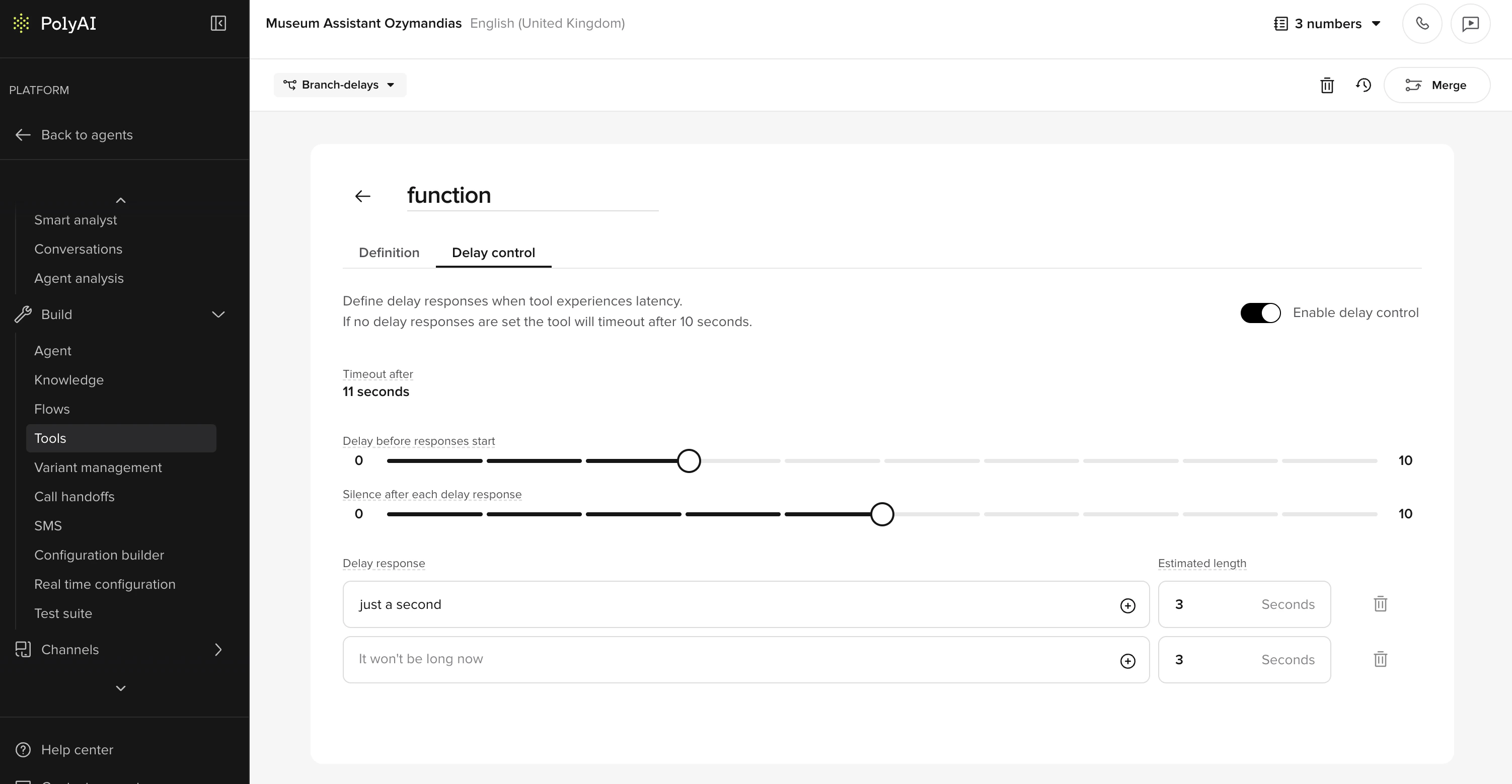Click the phone call icon
This screenshot has height=784, width=1512.
(1421, 24)
